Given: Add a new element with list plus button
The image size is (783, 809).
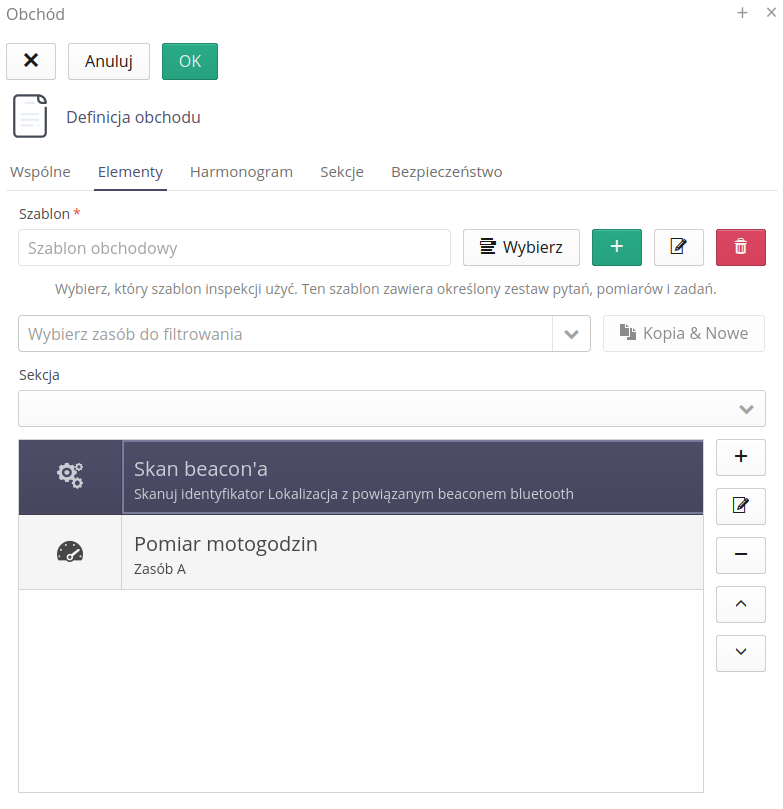Looking at the screenshot, I should click(741, 457).
